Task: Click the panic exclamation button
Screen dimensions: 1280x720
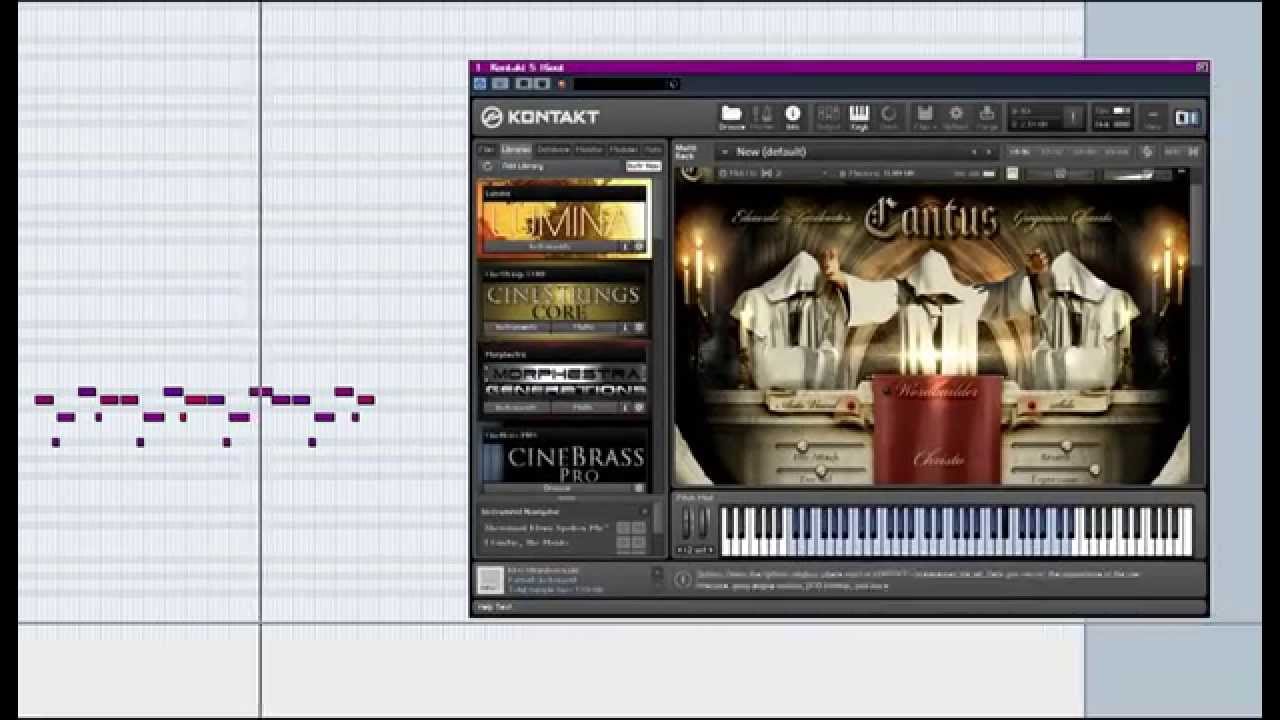Action: click(x=1073, y=117)
